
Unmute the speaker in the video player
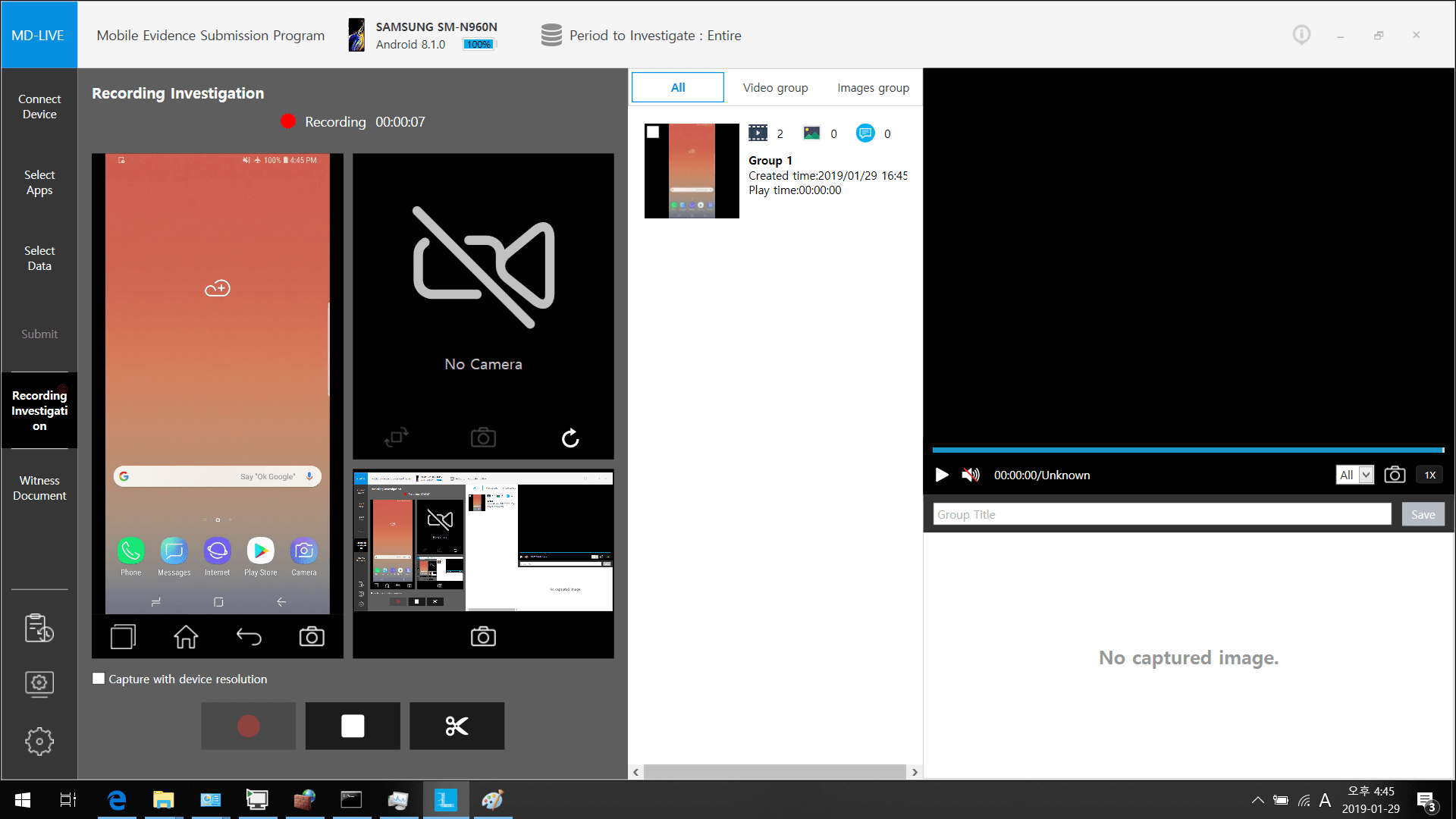click(x=969, y=475)
